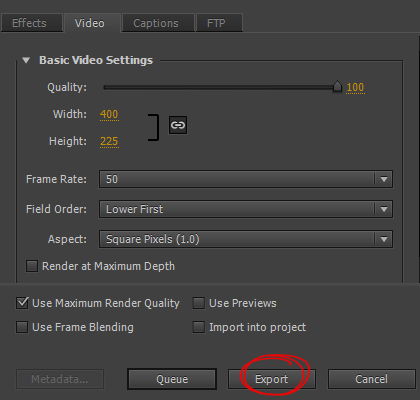The image size is (420, 400).
Task: Select the Video tab
Action: (92, 23)
